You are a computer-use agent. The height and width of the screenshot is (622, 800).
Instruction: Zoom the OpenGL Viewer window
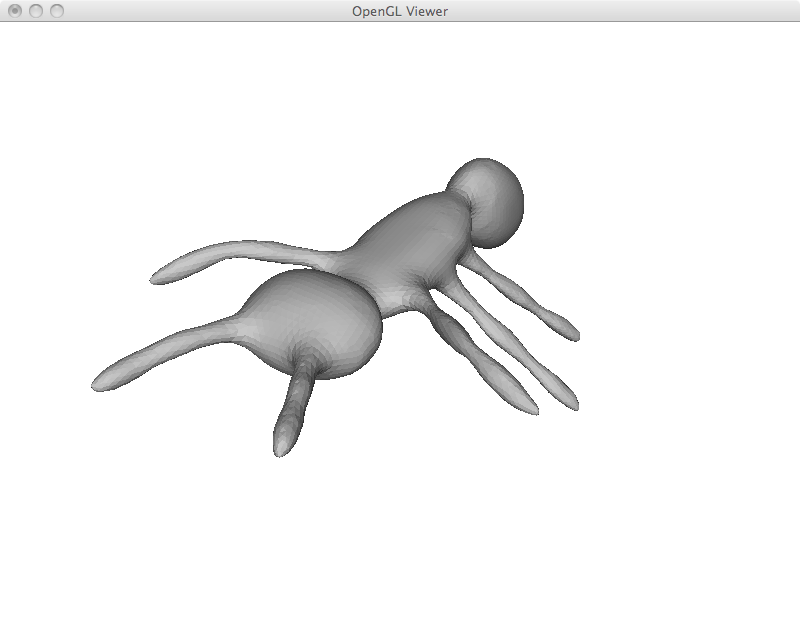(57, 11)
